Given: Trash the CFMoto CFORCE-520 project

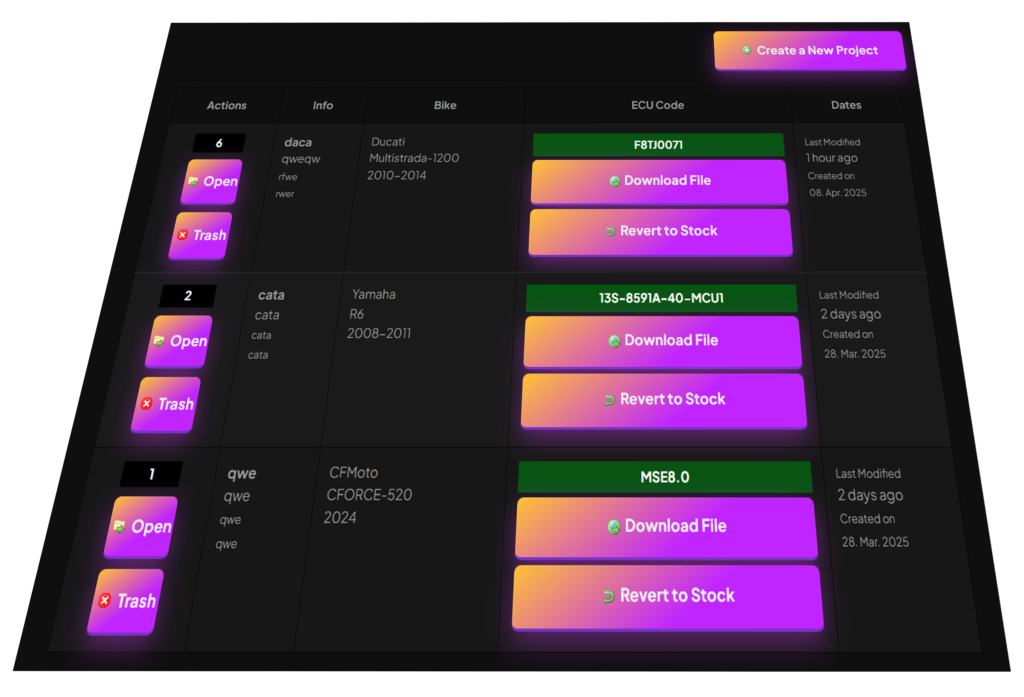Looking at the screenshot, I should [126, 601].
